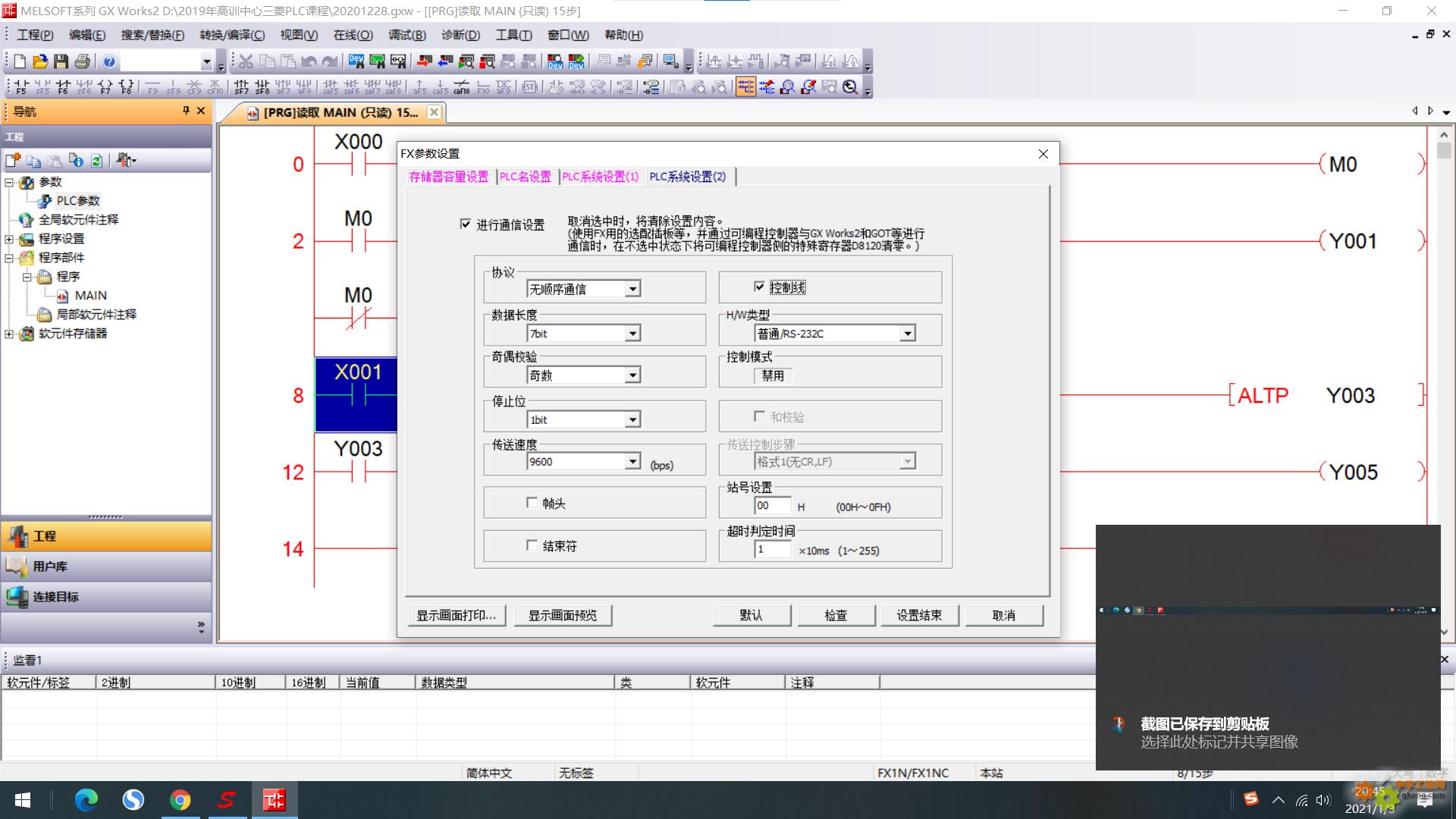Open the 数据长度 7bit dropdown

[x=632, y=334]
